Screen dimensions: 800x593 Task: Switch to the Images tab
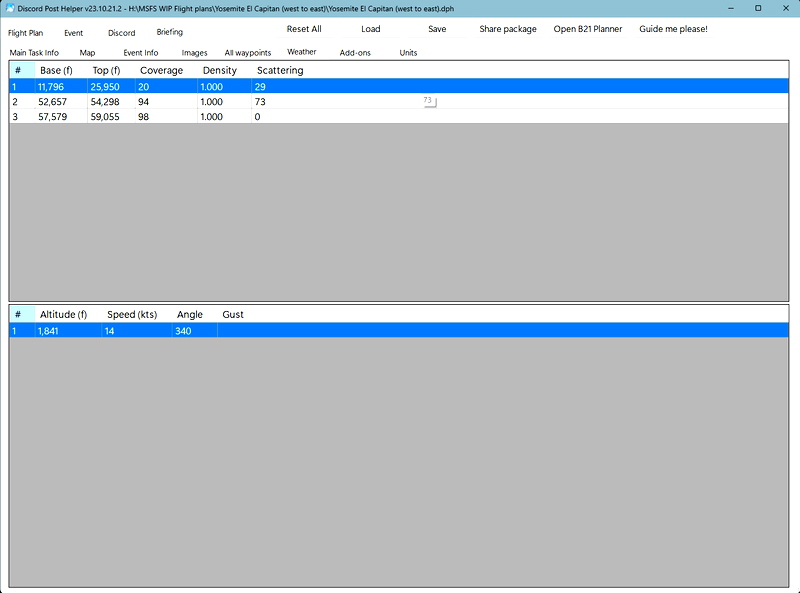pos(194,52)
